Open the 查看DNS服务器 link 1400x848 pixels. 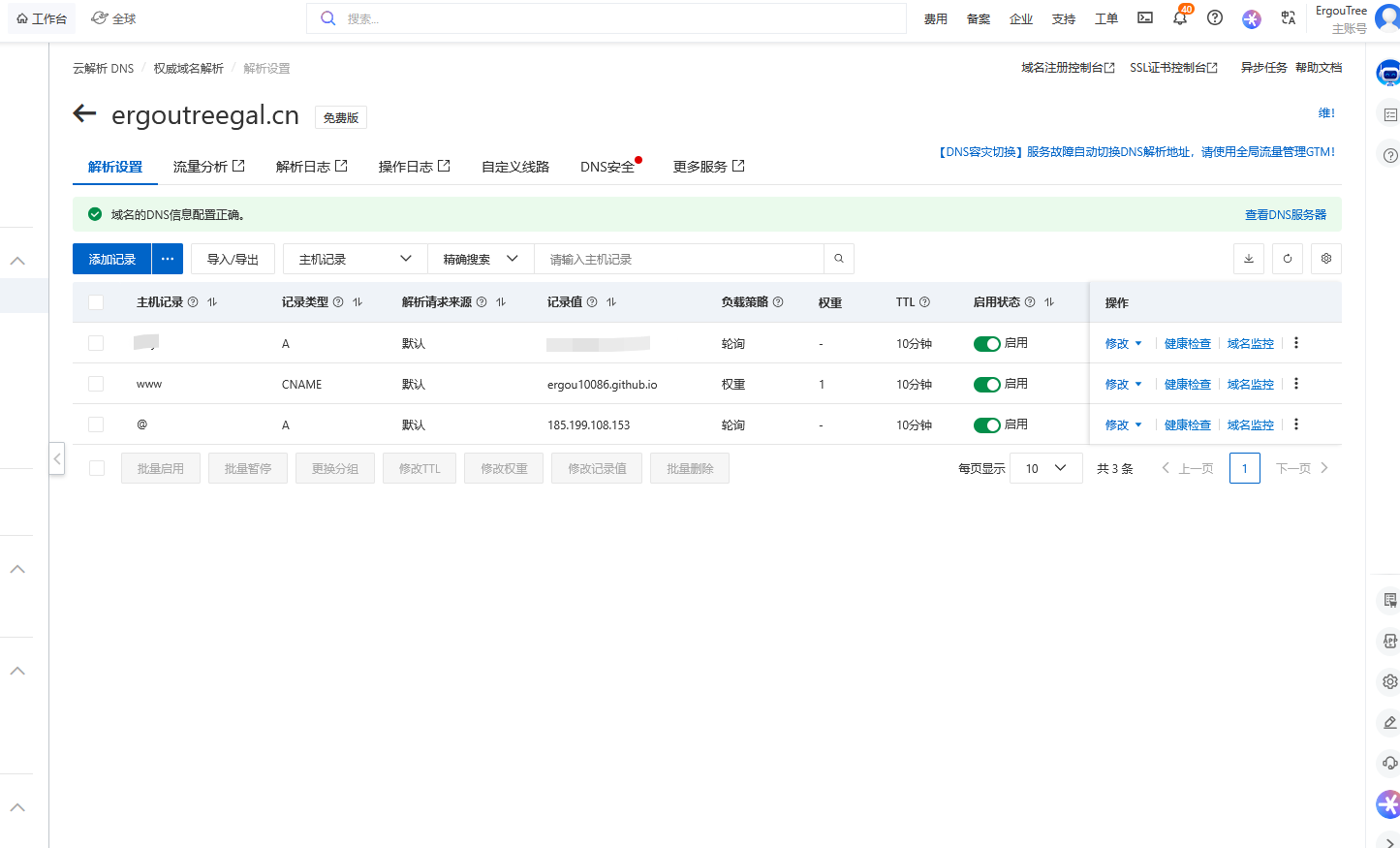(x=1286, y=215)
